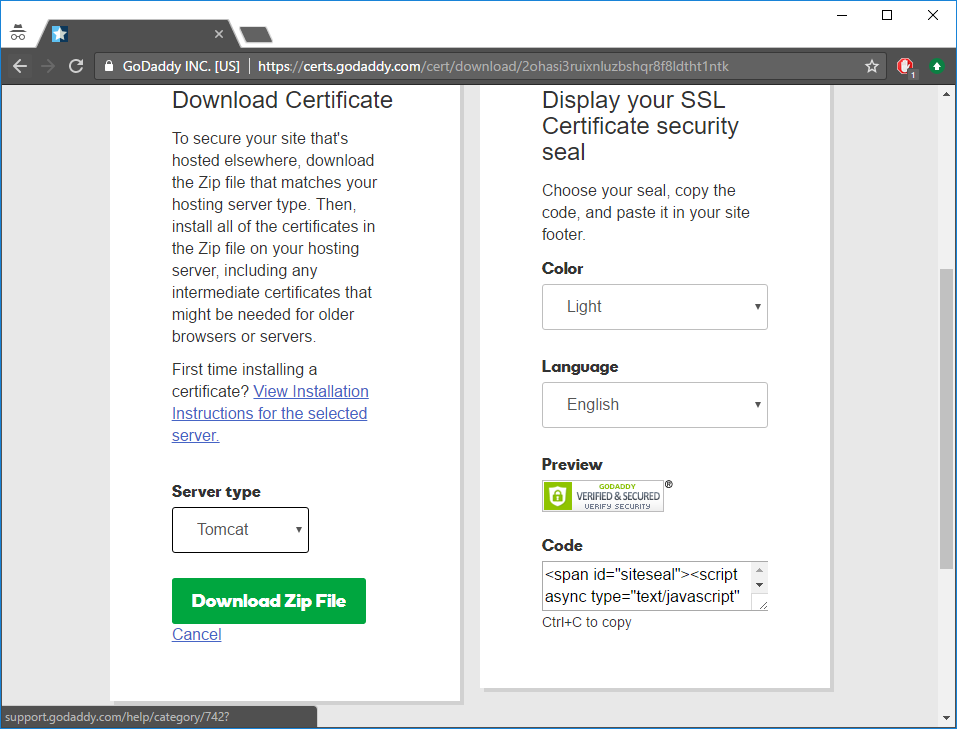Open the AdBlock extension showing 1 blocked item
Image resolution: width=957 pixels, height=729 pixels.
pyautogui.click(x=903, y=66)
